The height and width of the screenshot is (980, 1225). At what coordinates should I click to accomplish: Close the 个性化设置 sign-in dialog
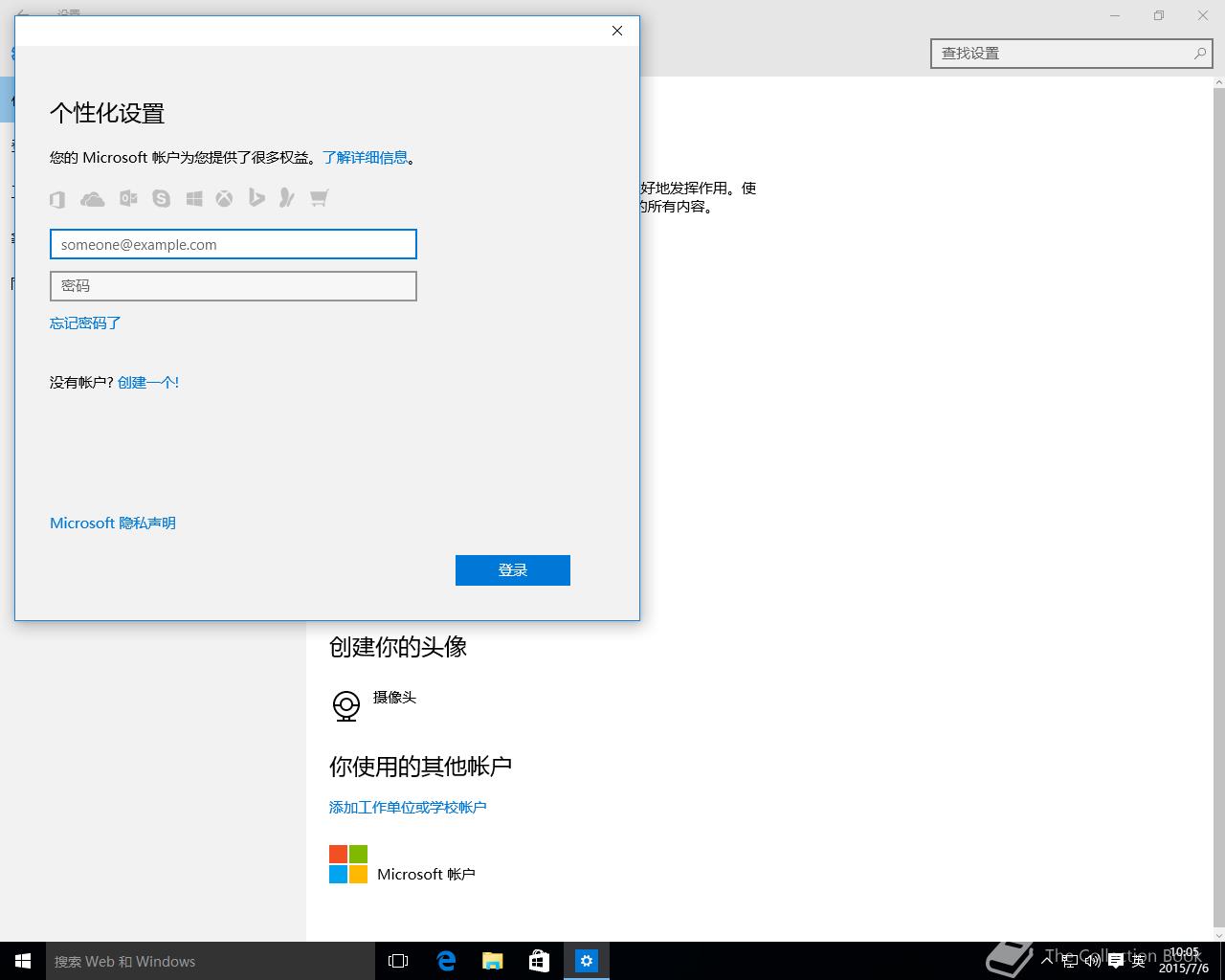pos(617,31)
